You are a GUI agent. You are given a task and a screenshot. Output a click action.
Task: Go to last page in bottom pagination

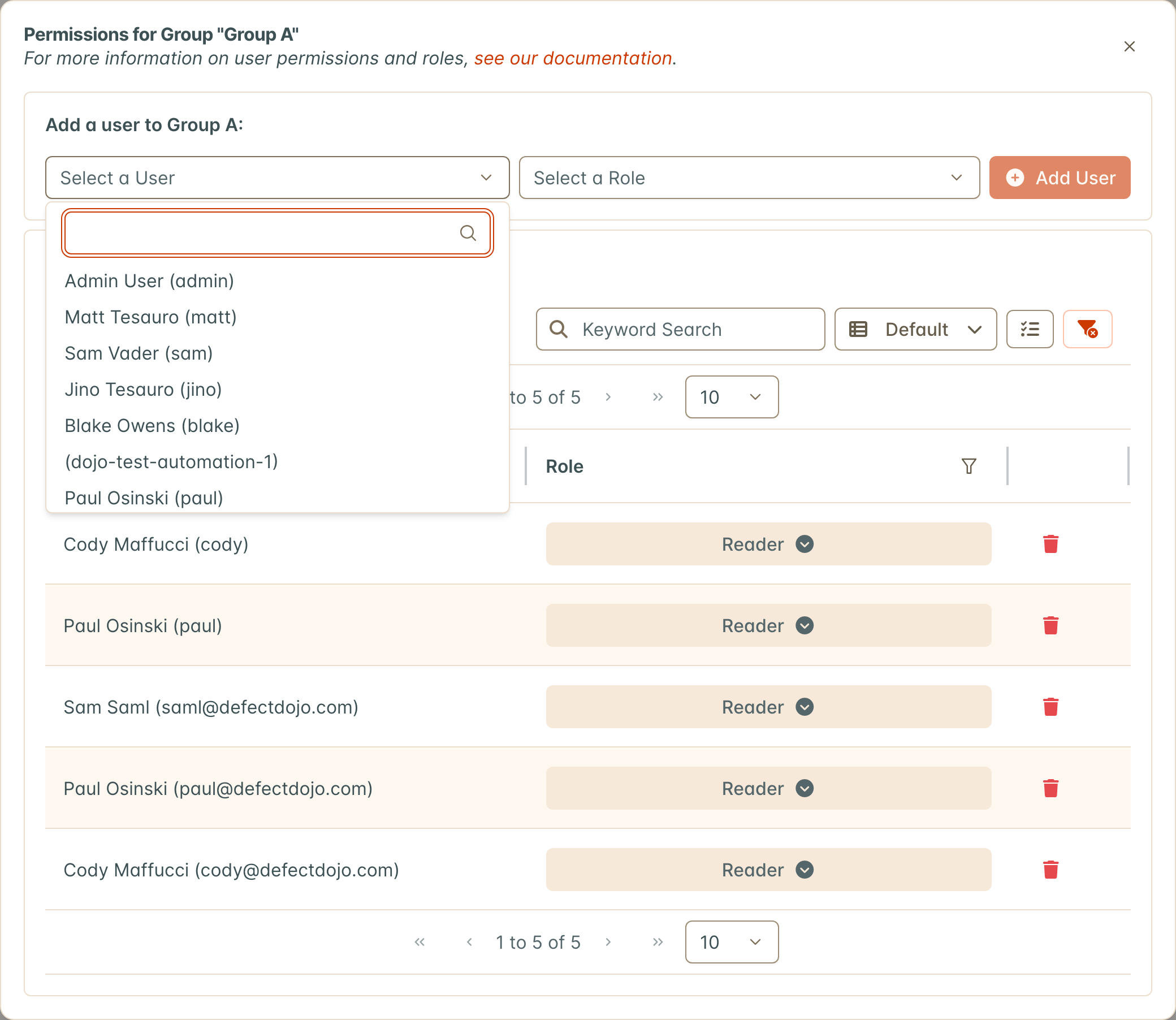(658, 941)
